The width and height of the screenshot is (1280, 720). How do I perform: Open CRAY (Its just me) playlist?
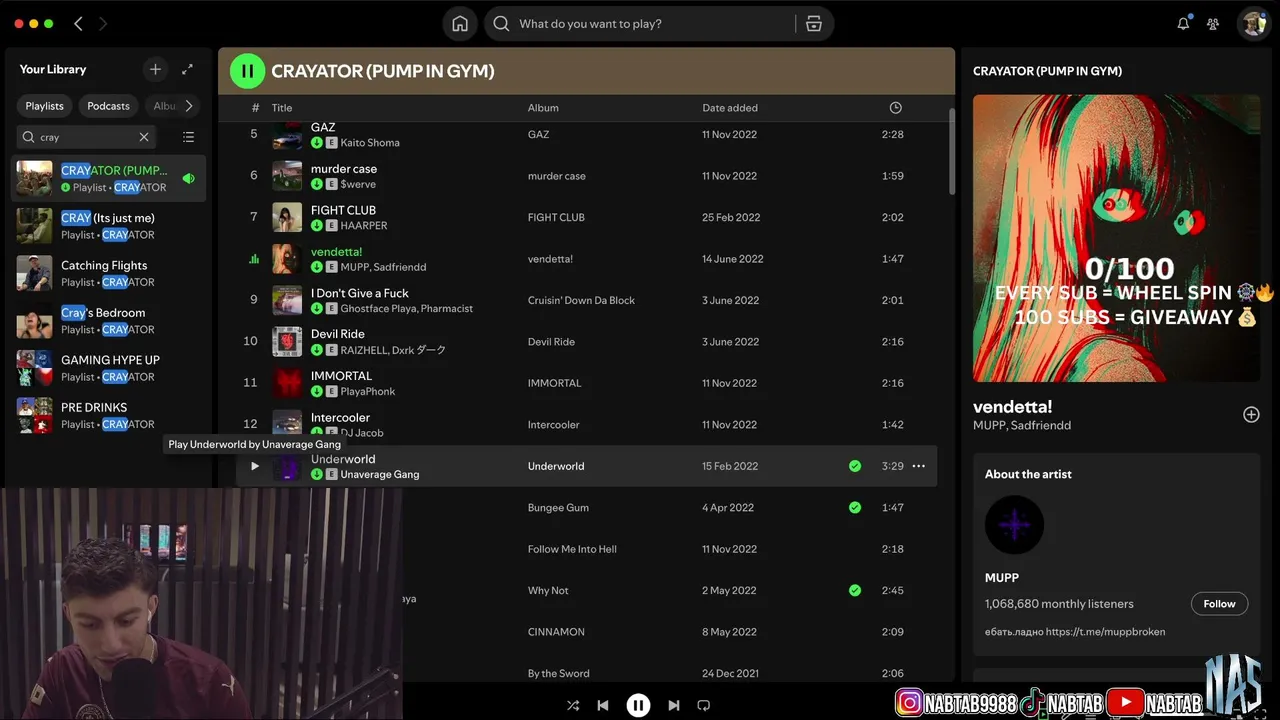[x=108, y=226]
